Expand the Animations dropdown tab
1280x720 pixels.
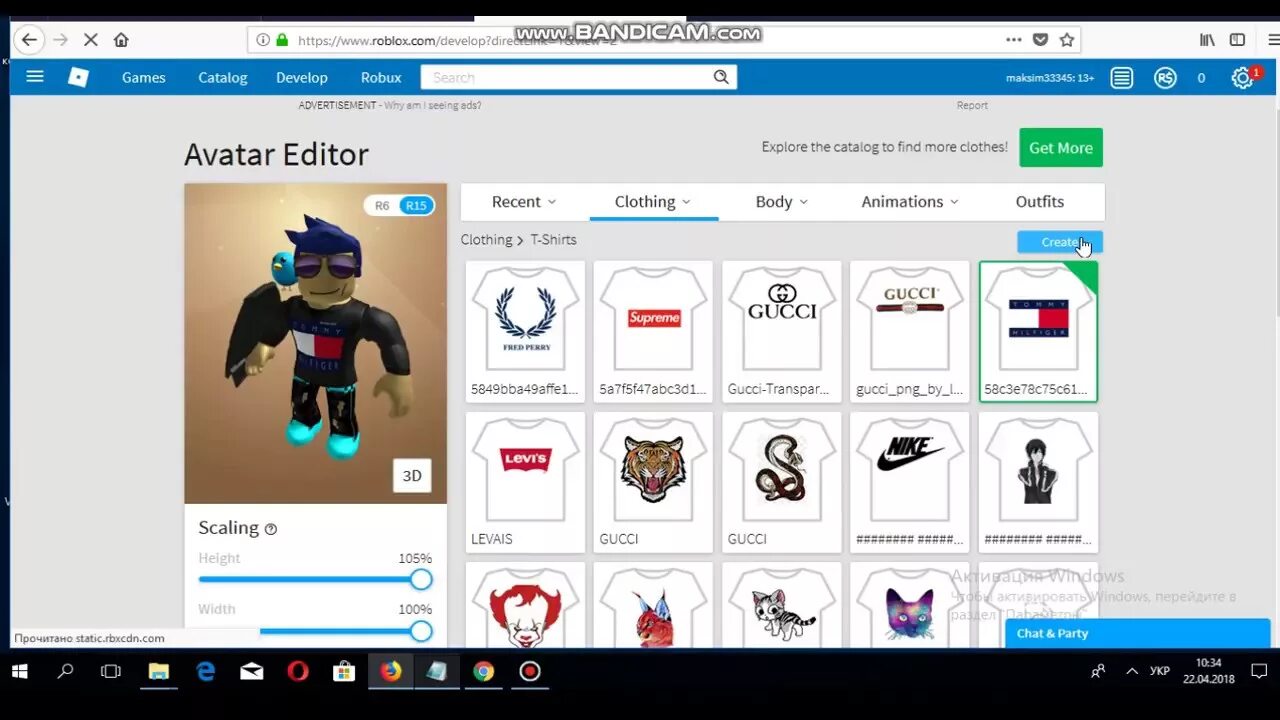[x=910, y=201]
